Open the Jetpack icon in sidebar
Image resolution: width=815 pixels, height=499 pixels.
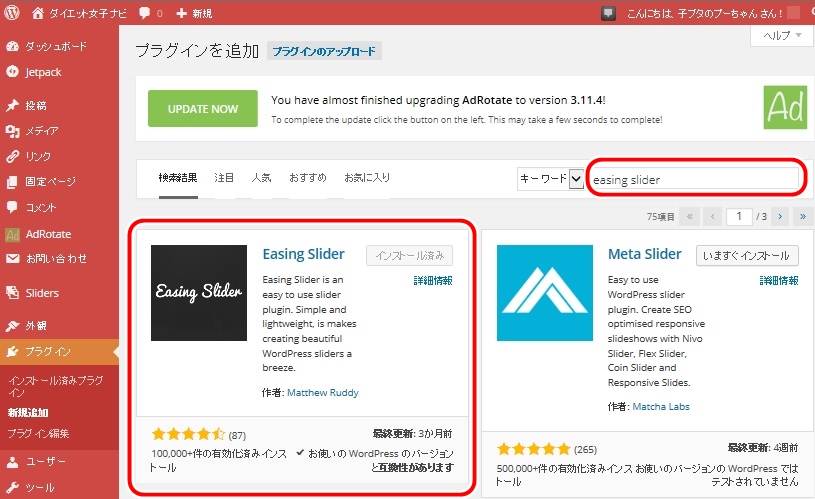(x=12, y=72)
